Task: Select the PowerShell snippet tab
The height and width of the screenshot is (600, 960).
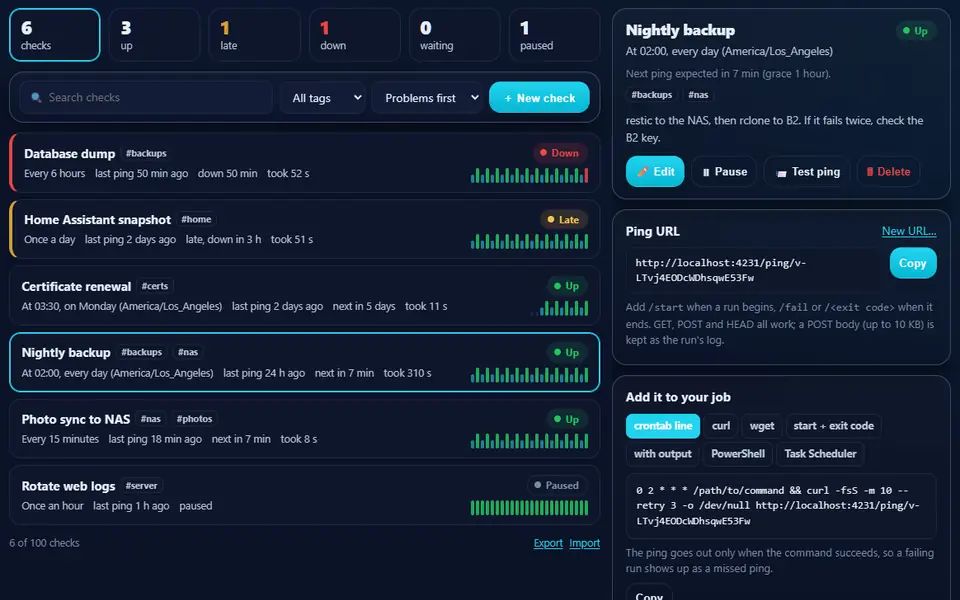Action: 738,454
